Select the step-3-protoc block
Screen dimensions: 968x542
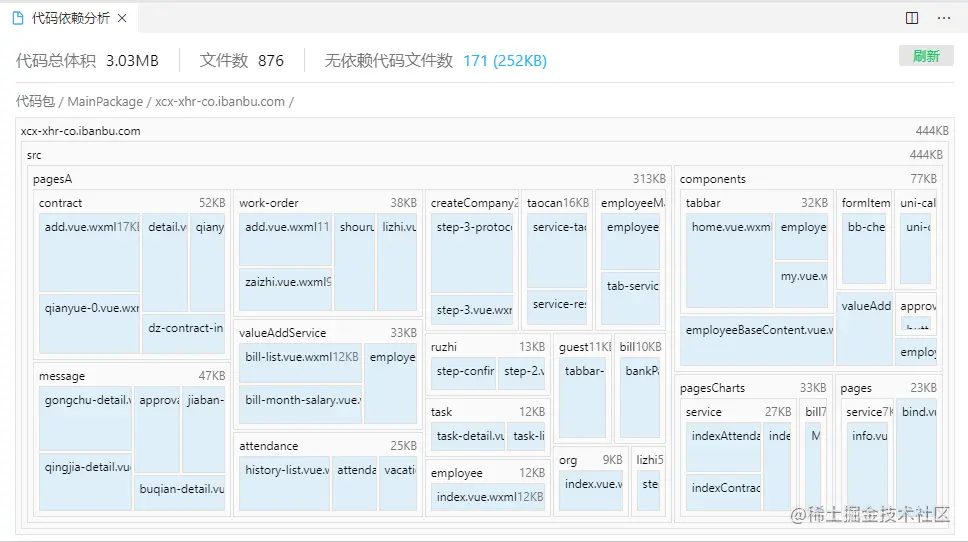click(x=472, y=254)
